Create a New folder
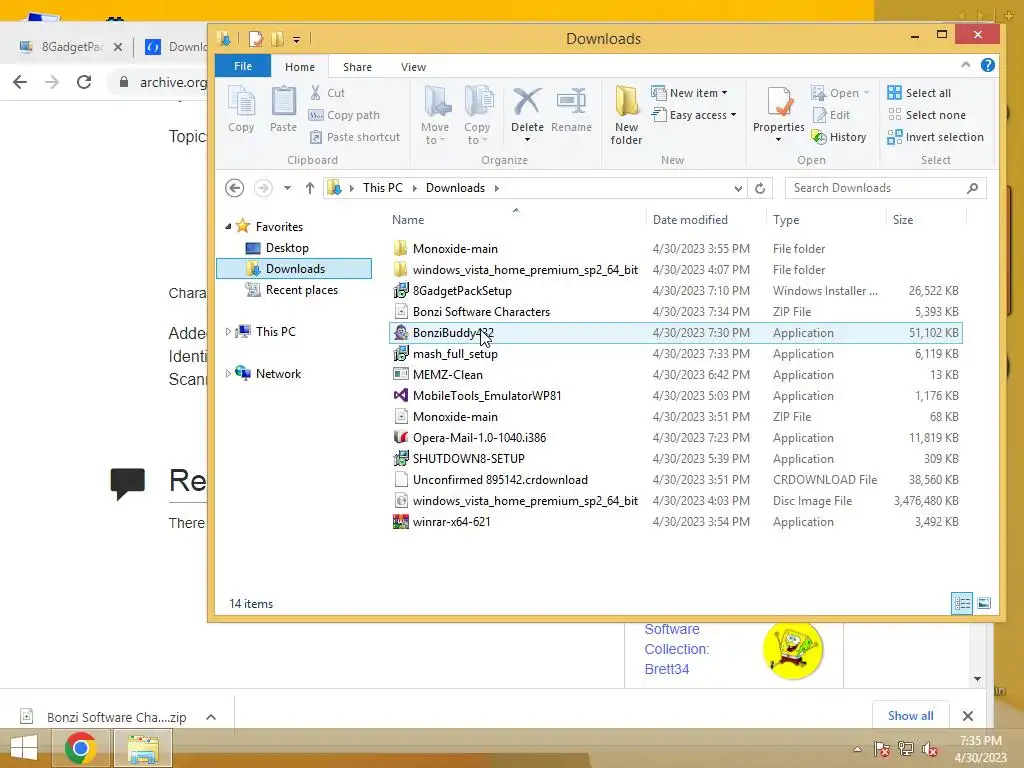Image resolution: width=1024 pixels, height=768 pixels. pyautogui.click(x=626, y=116)
